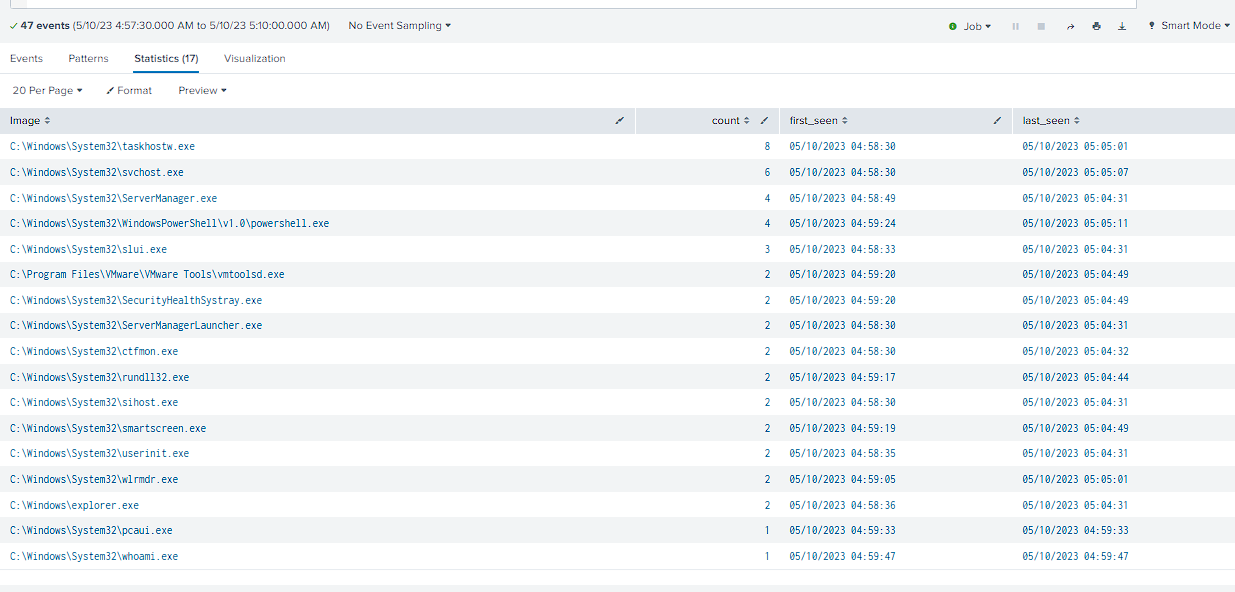
Task: Sort by last_seen column
Action: (x=1051, y=121)
